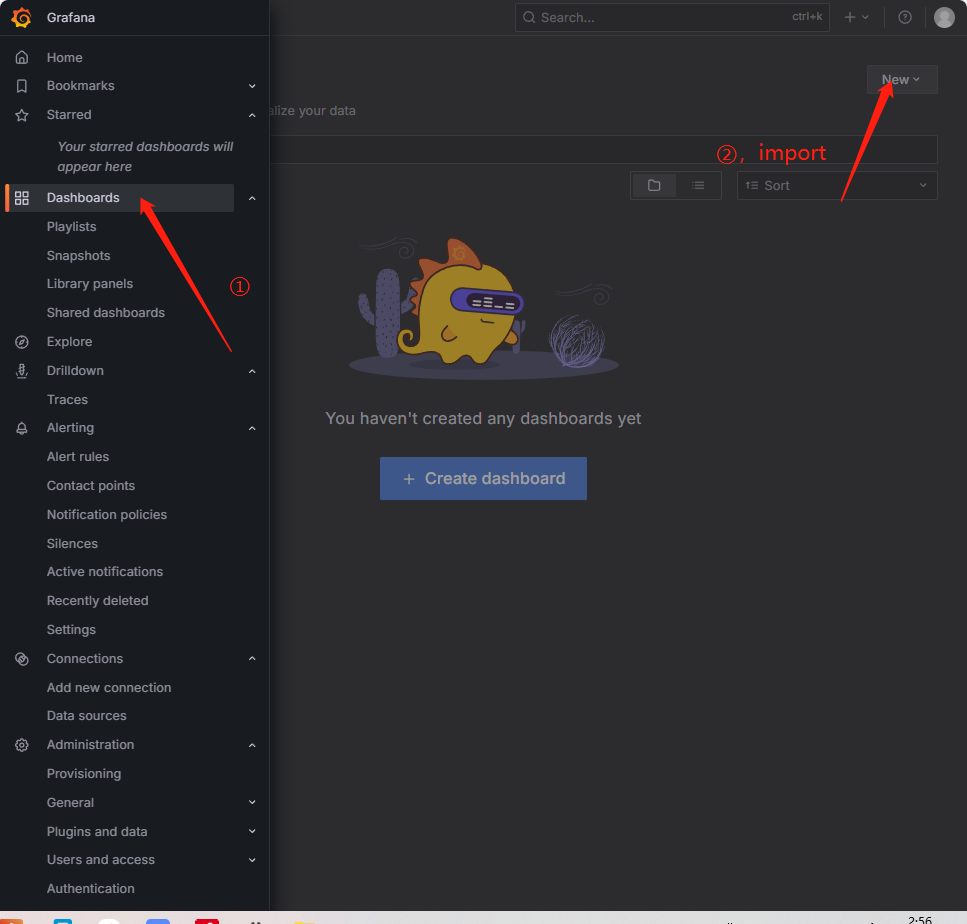Screen dimensions: 967x924
Task: Open Connections via its plug icon
Action: point(22,658)
